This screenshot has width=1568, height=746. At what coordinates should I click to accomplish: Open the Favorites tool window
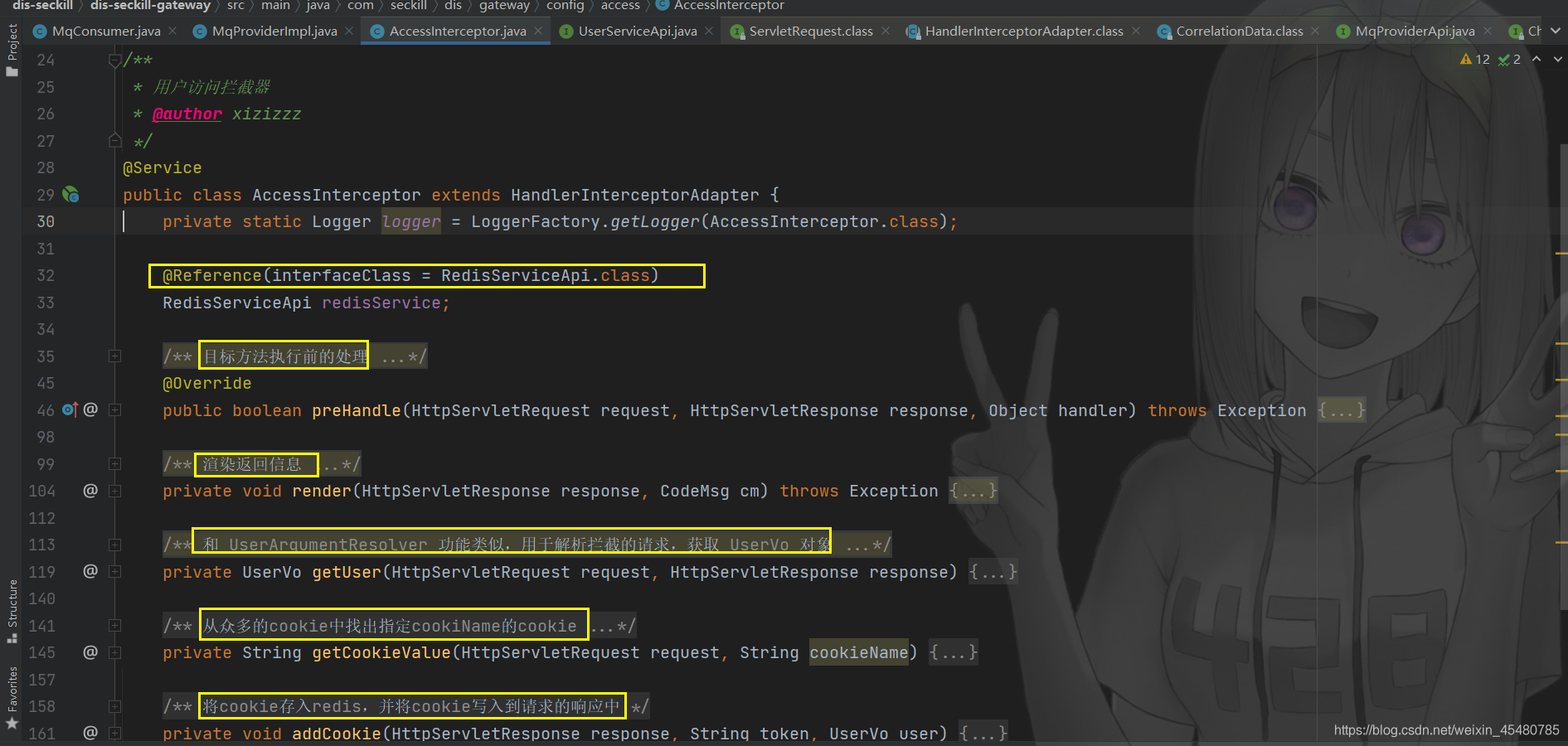(x=12, y=698)
